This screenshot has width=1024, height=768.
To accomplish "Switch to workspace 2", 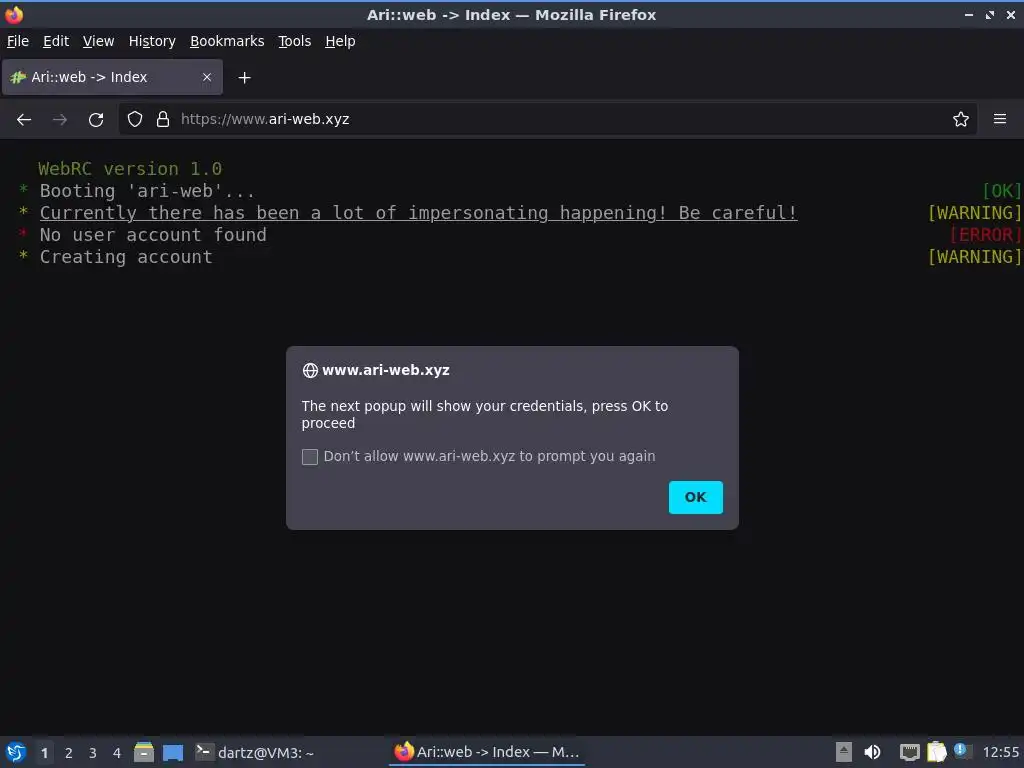I will 69,753.
